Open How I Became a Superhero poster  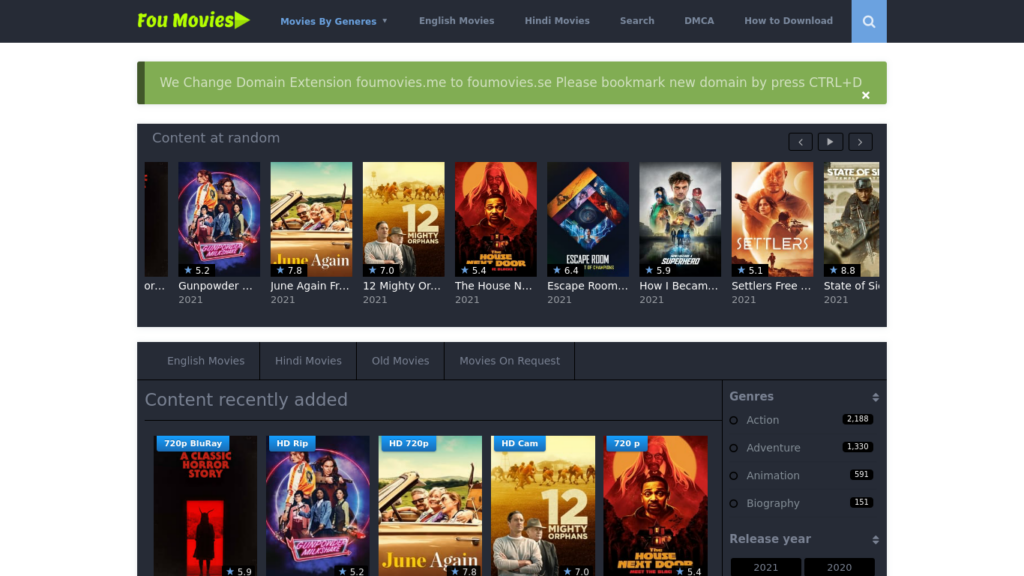[680, 219]
